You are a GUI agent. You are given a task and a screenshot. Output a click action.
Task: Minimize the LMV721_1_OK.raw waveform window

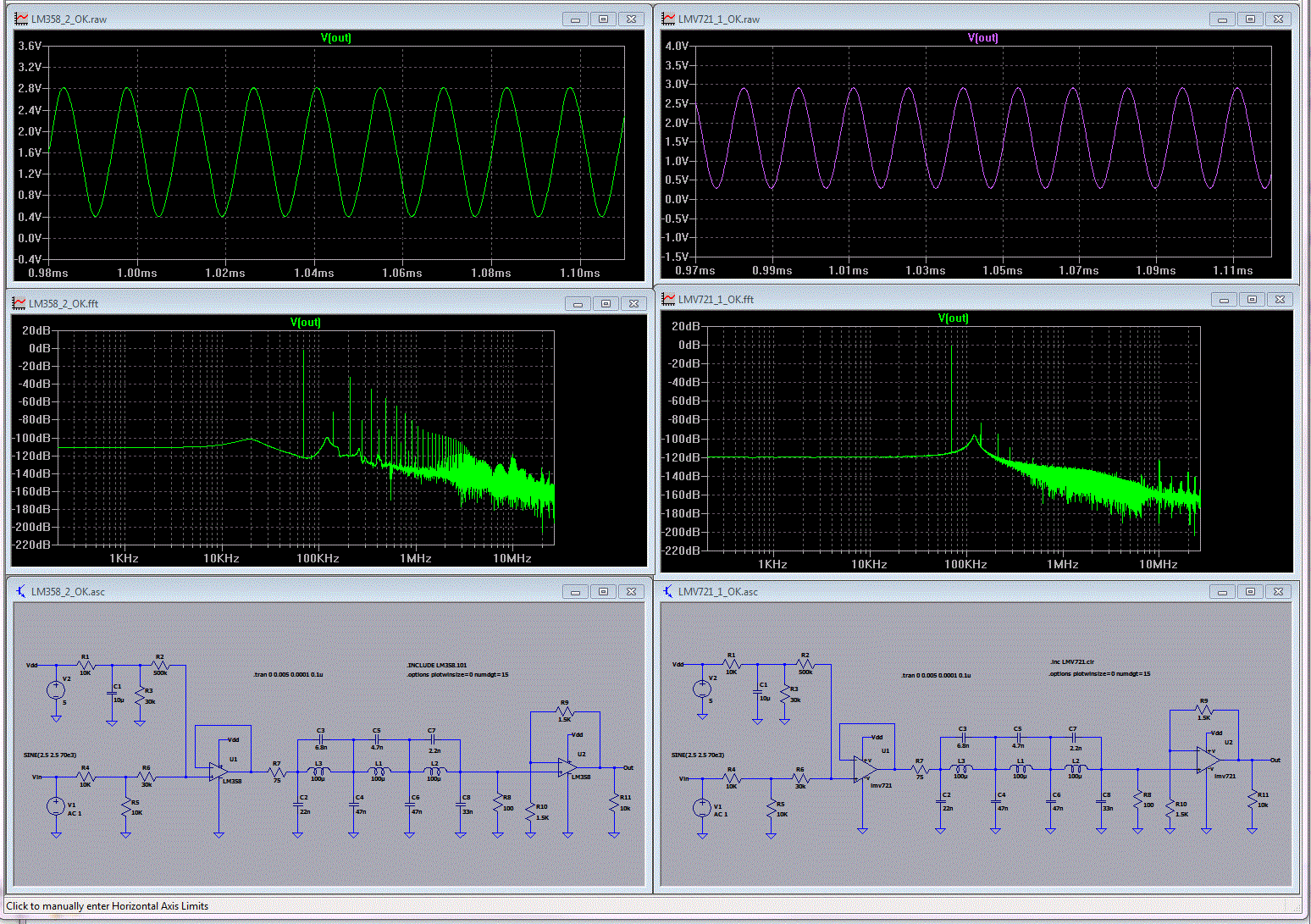1222,19
